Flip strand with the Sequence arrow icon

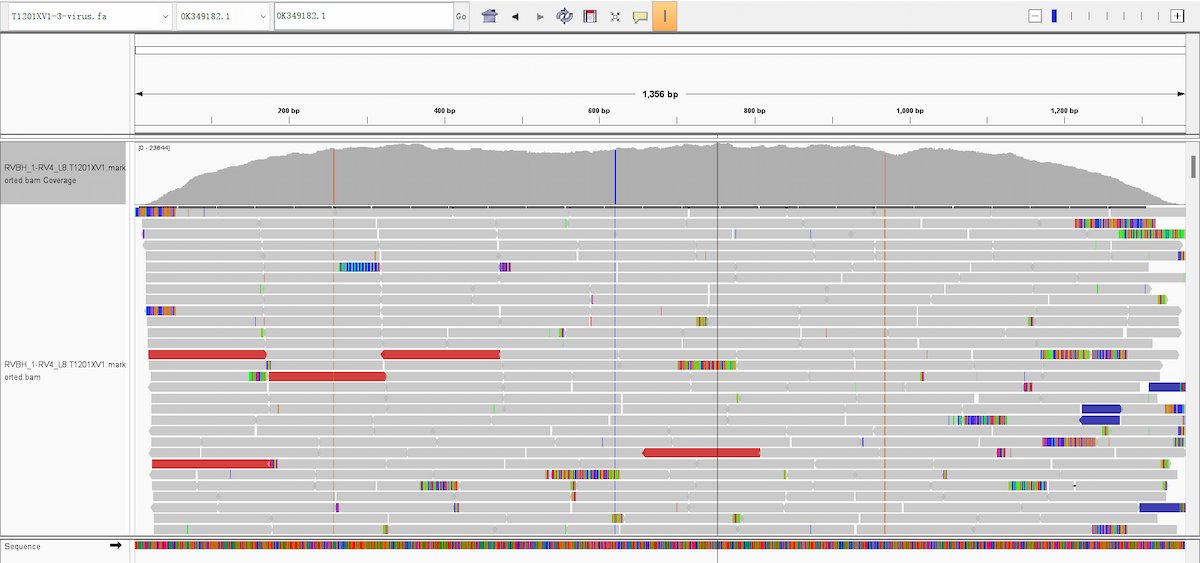click(115, 546)
